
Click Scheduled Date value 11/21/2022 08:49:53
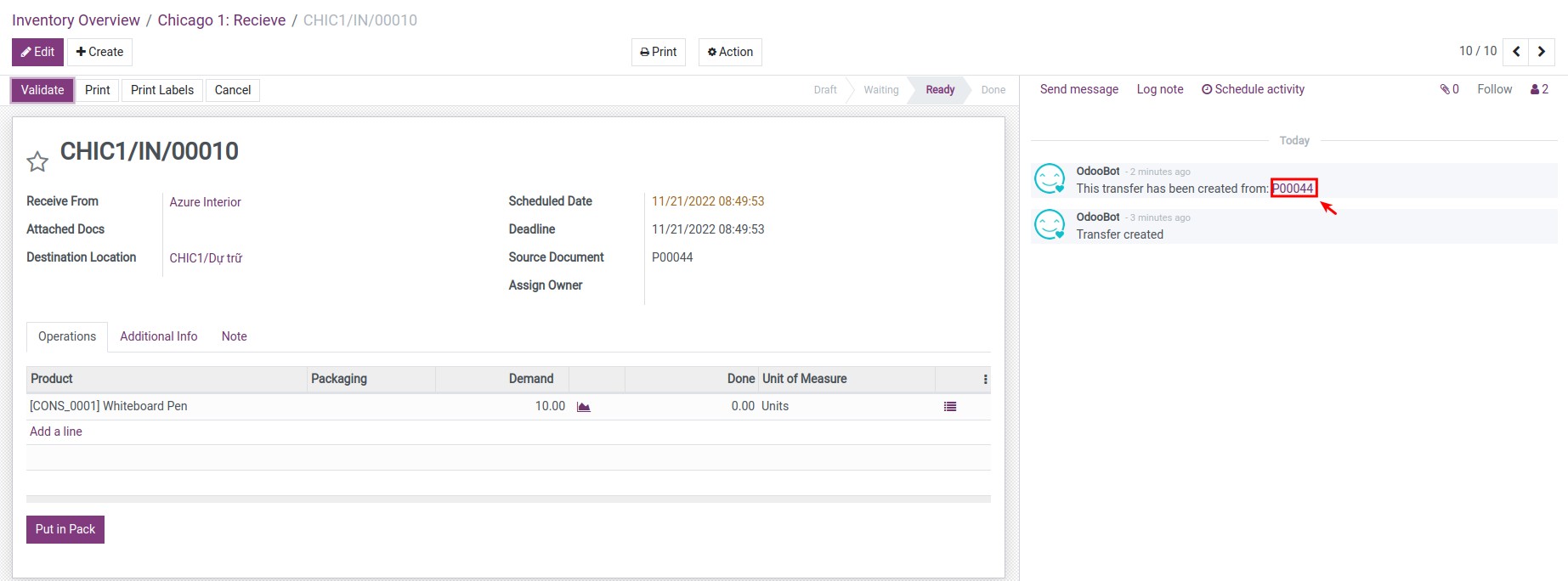(708, 201)
